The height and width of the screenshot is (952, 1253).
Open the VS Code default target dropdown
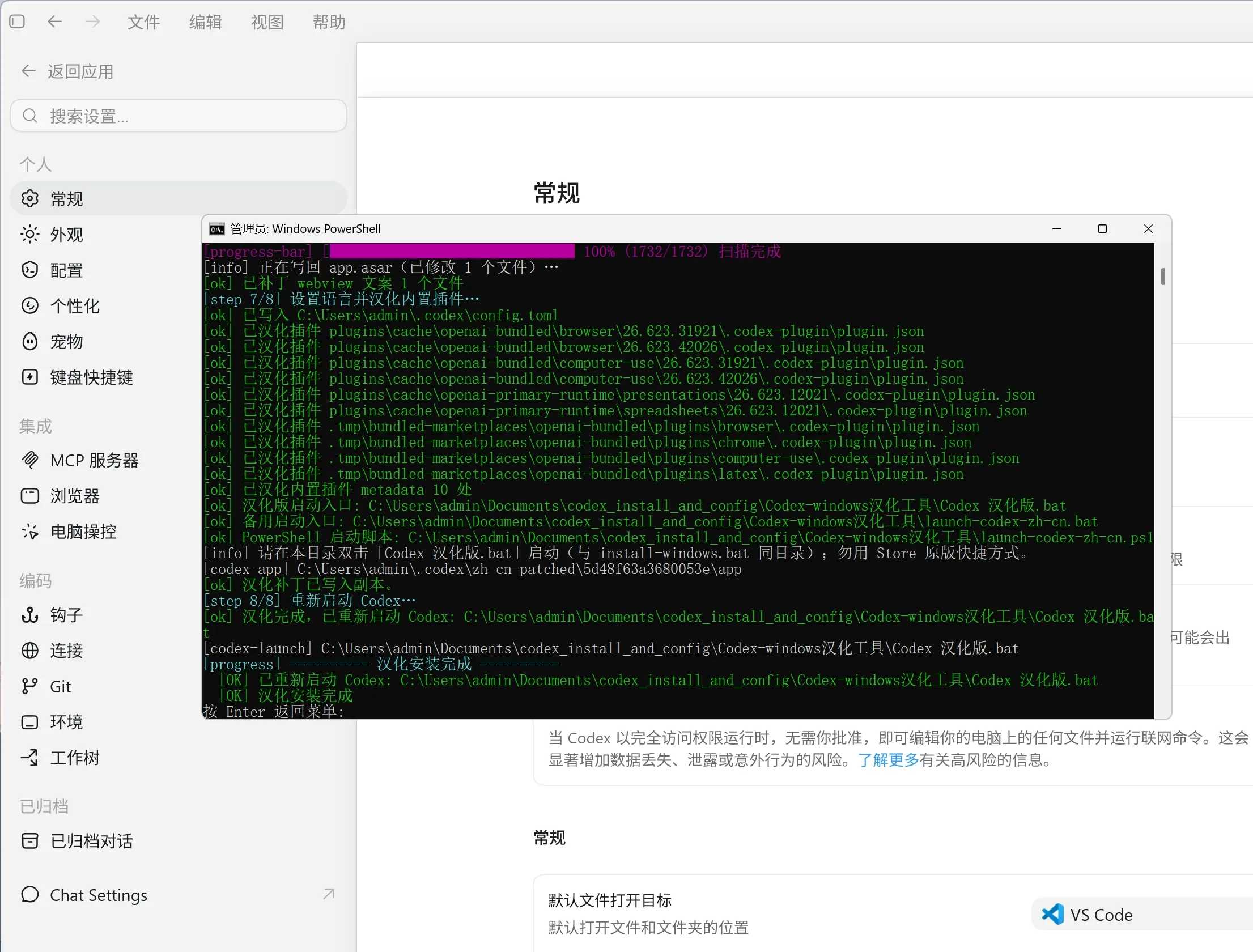(x=1142, y=914)
